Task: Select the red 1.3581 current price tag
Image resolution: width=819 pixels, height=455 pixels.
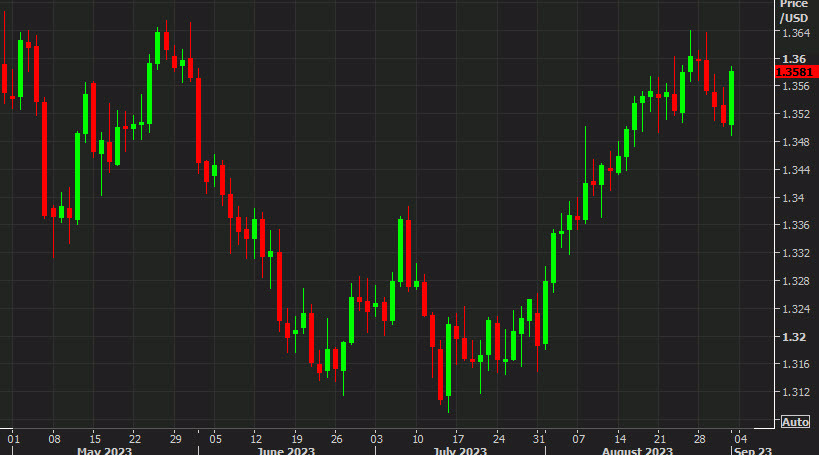Action: tap(797, 72)
